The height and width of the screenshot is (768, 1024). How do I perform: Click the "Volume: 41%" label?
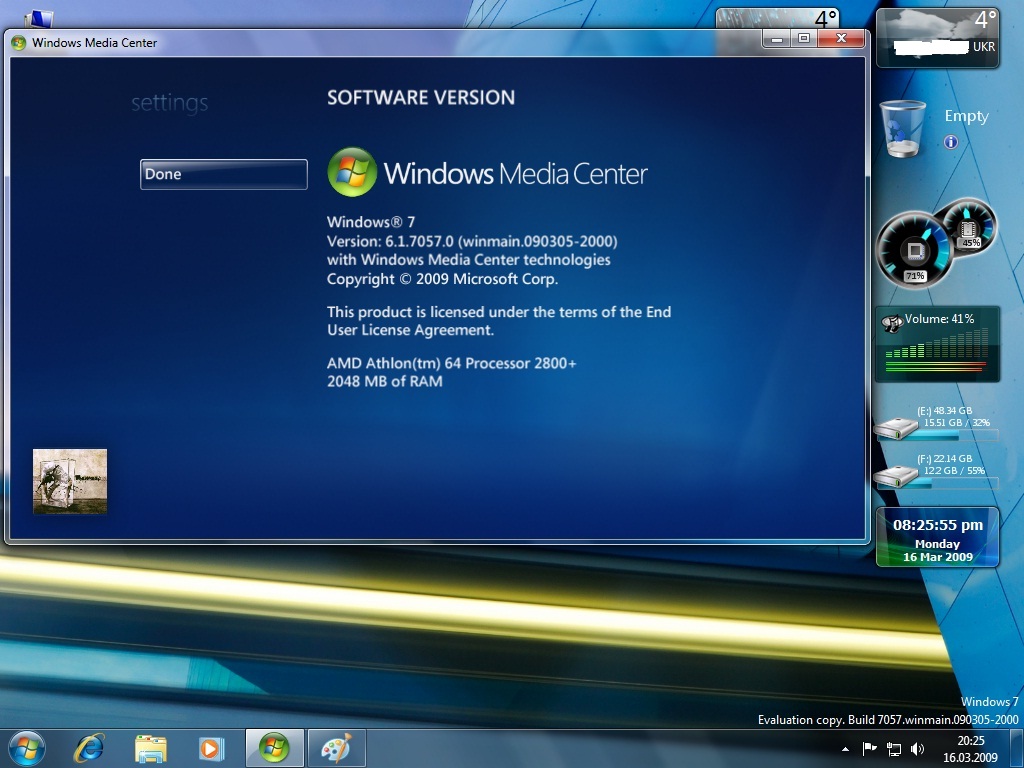939,319
